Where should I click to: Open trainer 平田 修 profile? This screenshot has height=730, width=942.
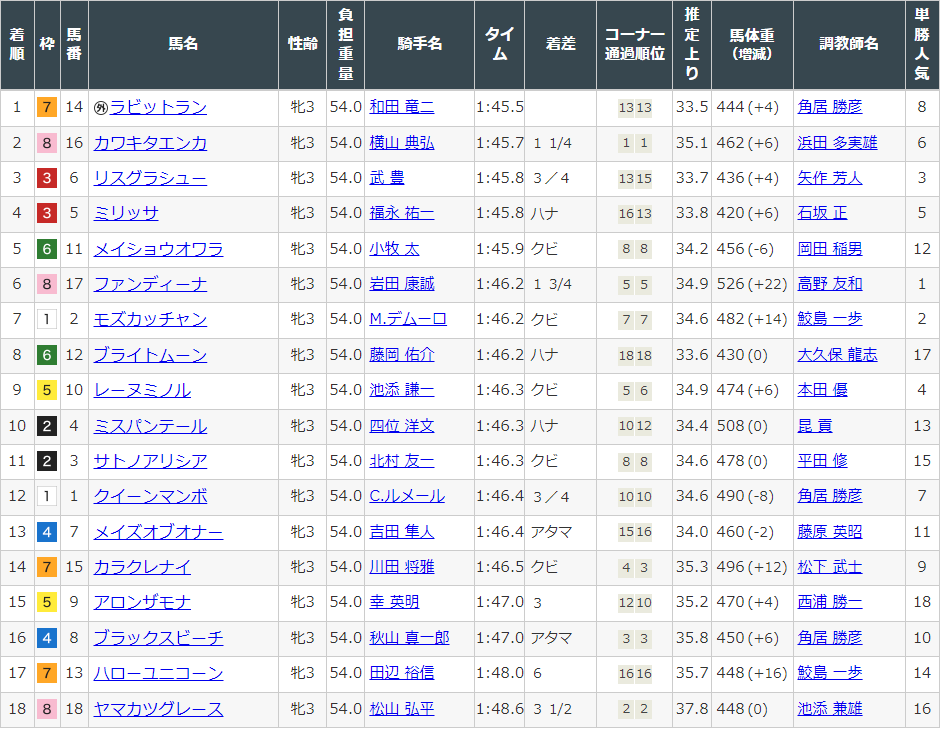pos(822,461)
